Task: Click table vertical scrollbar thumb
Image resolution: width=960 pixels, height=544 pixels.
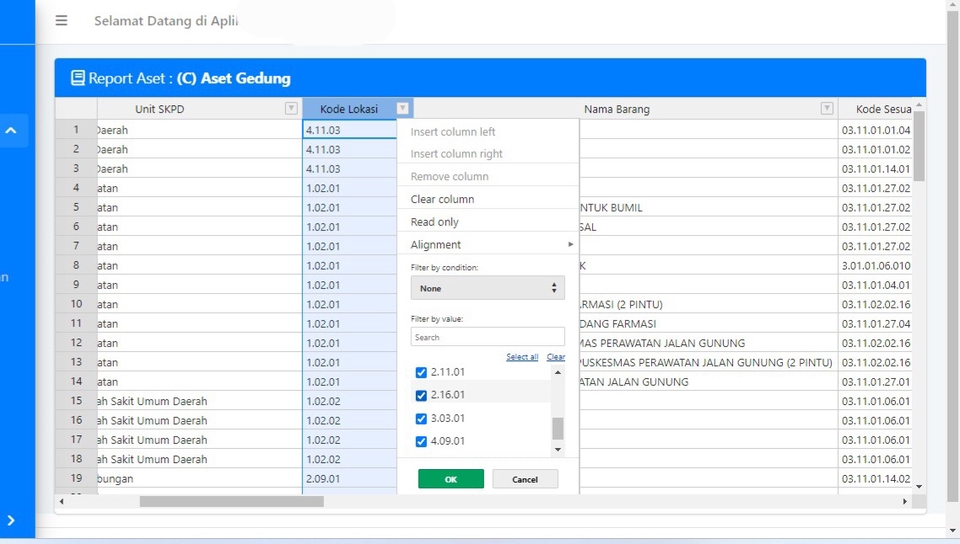Action: coord(919,146)
